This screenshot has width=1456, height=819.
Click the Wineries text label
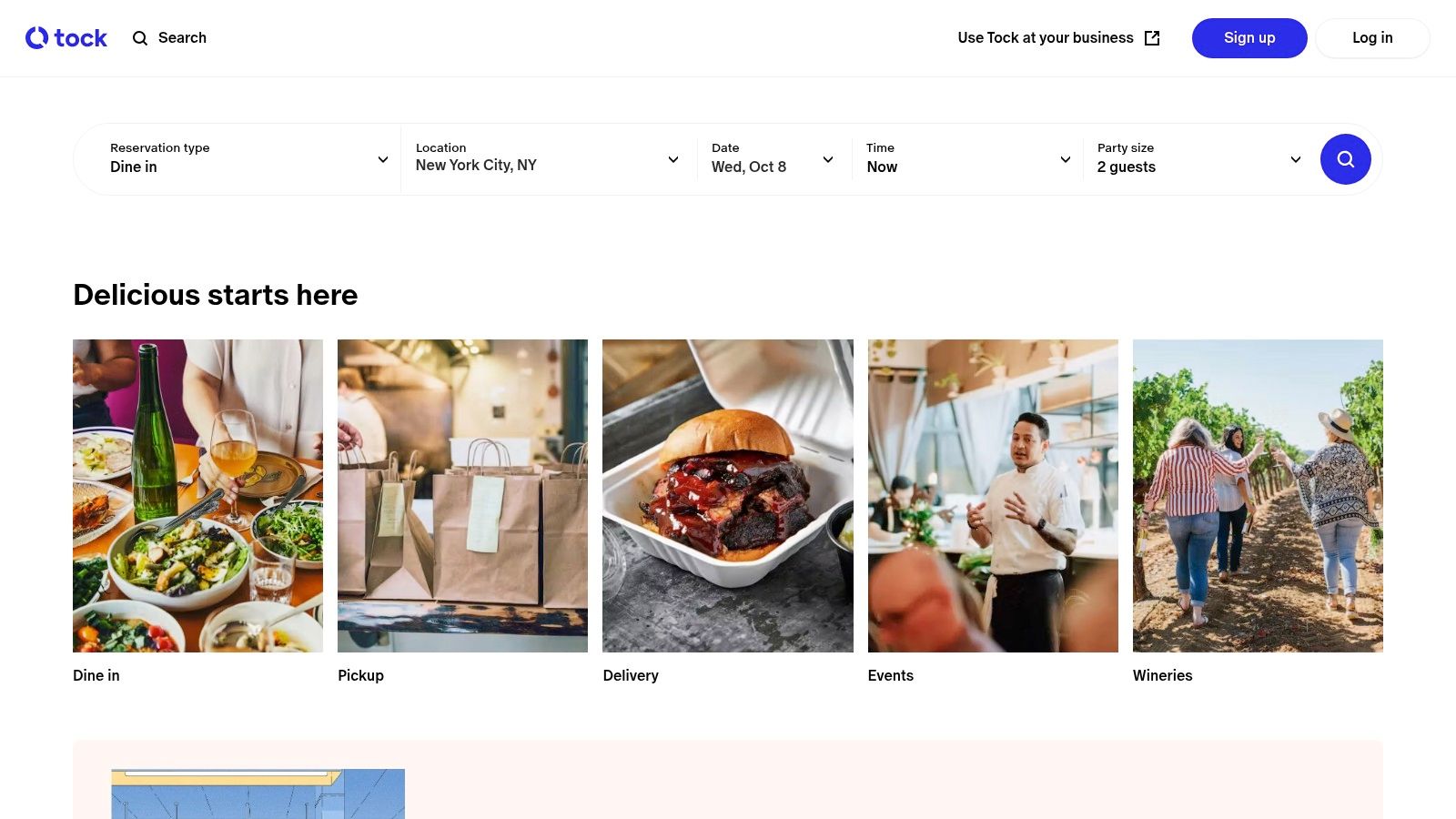pyautogui.click(x=1162, y=675)
